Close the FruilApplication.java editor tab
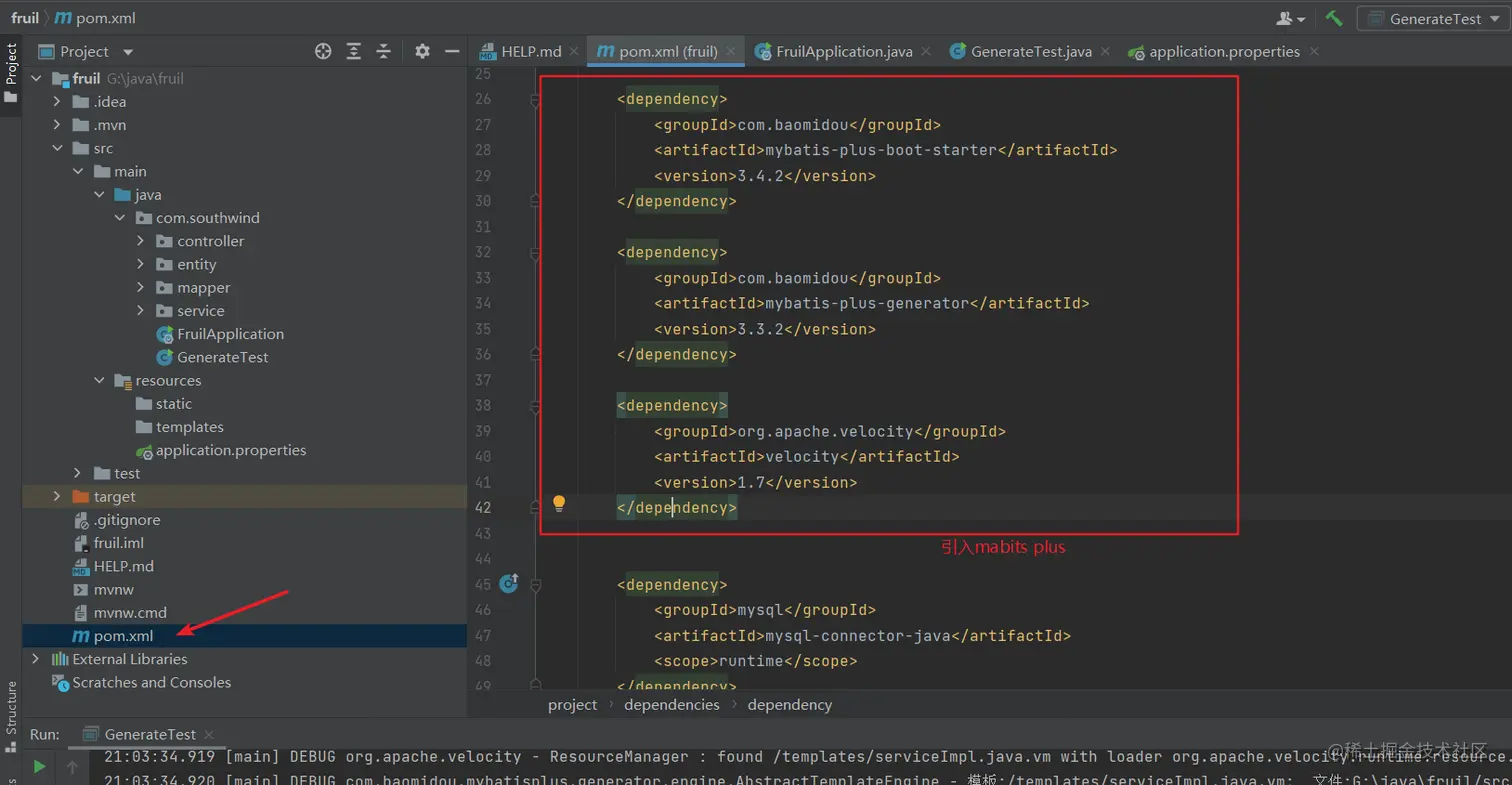 tap(927, 51)
